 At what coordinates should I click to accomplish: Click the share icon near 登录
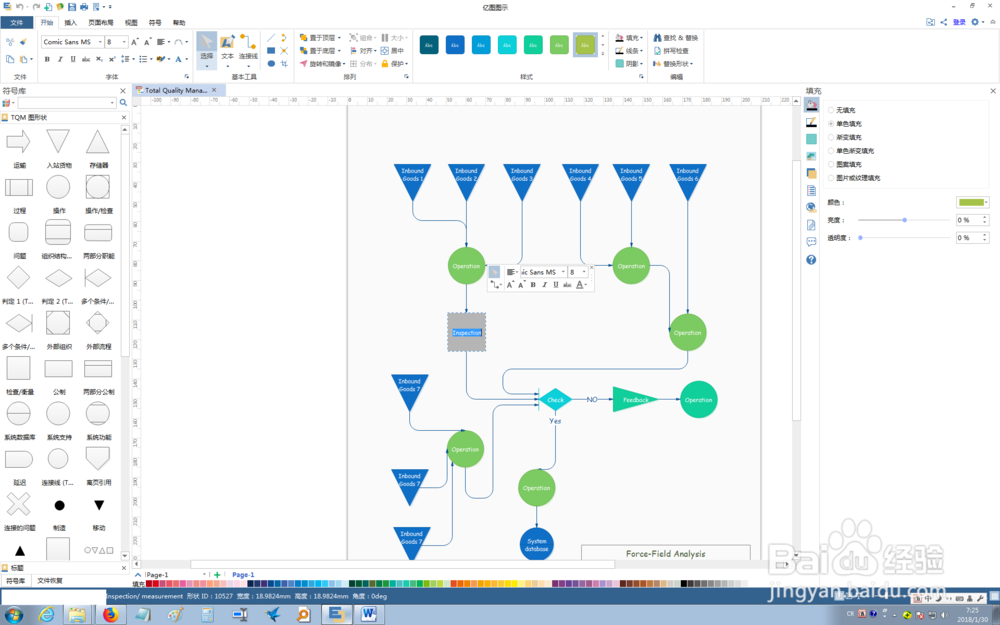click(x=944, y=22)
